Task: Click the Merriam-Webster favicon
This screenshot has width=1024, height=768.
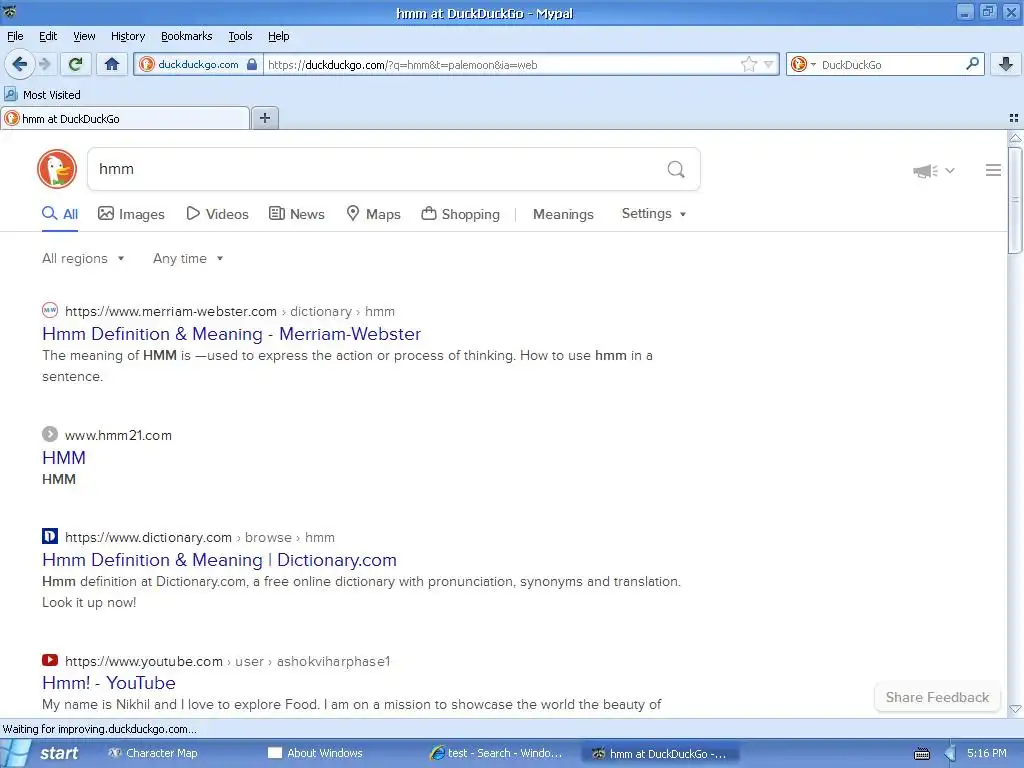Action: 50,310
